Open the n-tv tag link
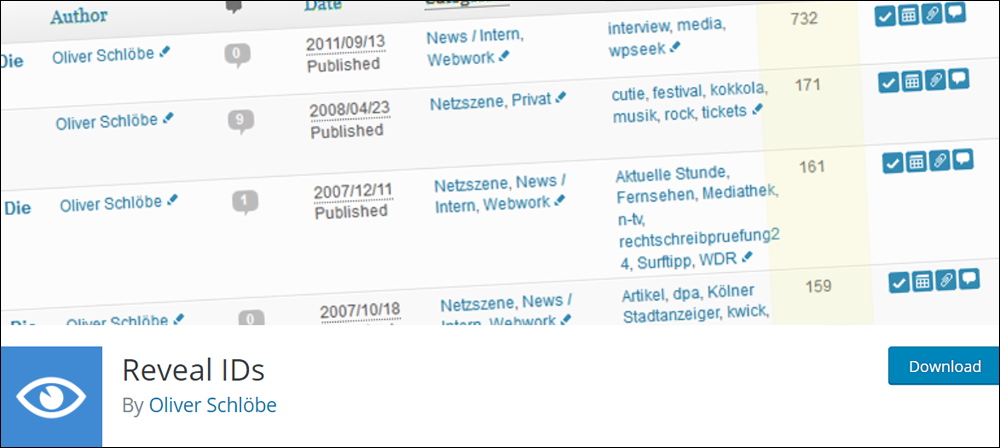 [632, 220]
